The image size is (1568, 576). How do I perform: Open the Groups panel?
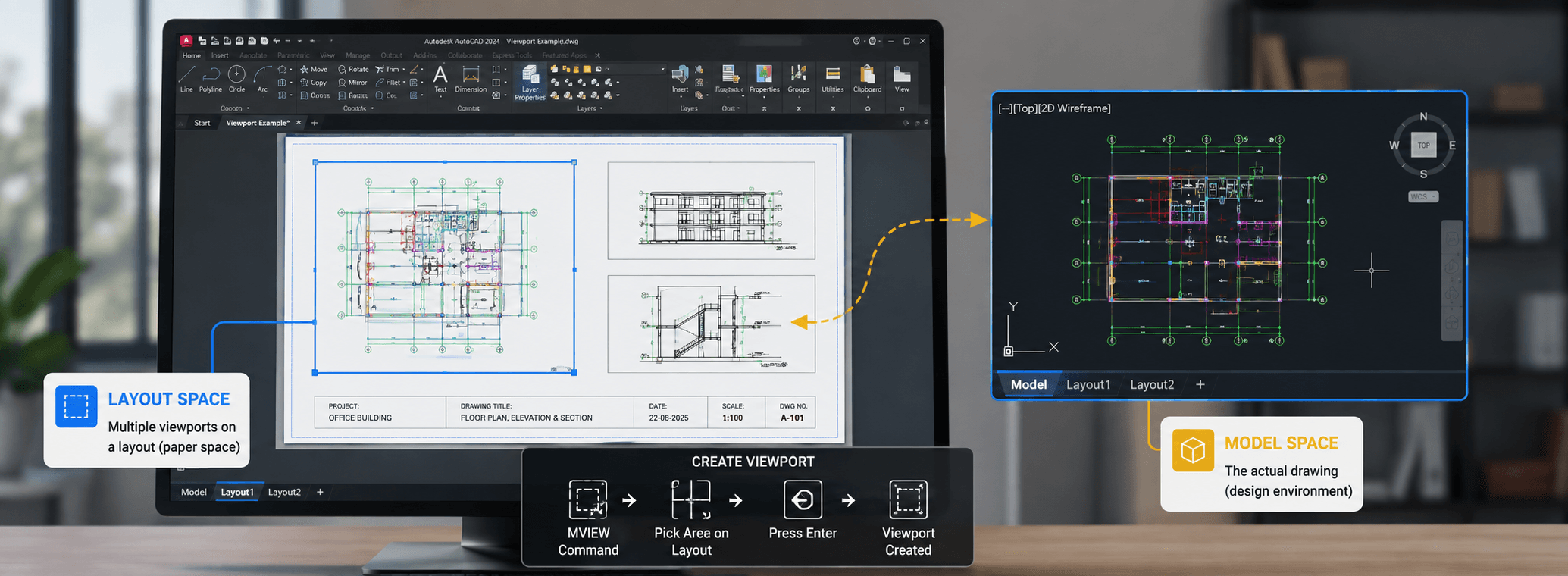click(x=798, y=79)
